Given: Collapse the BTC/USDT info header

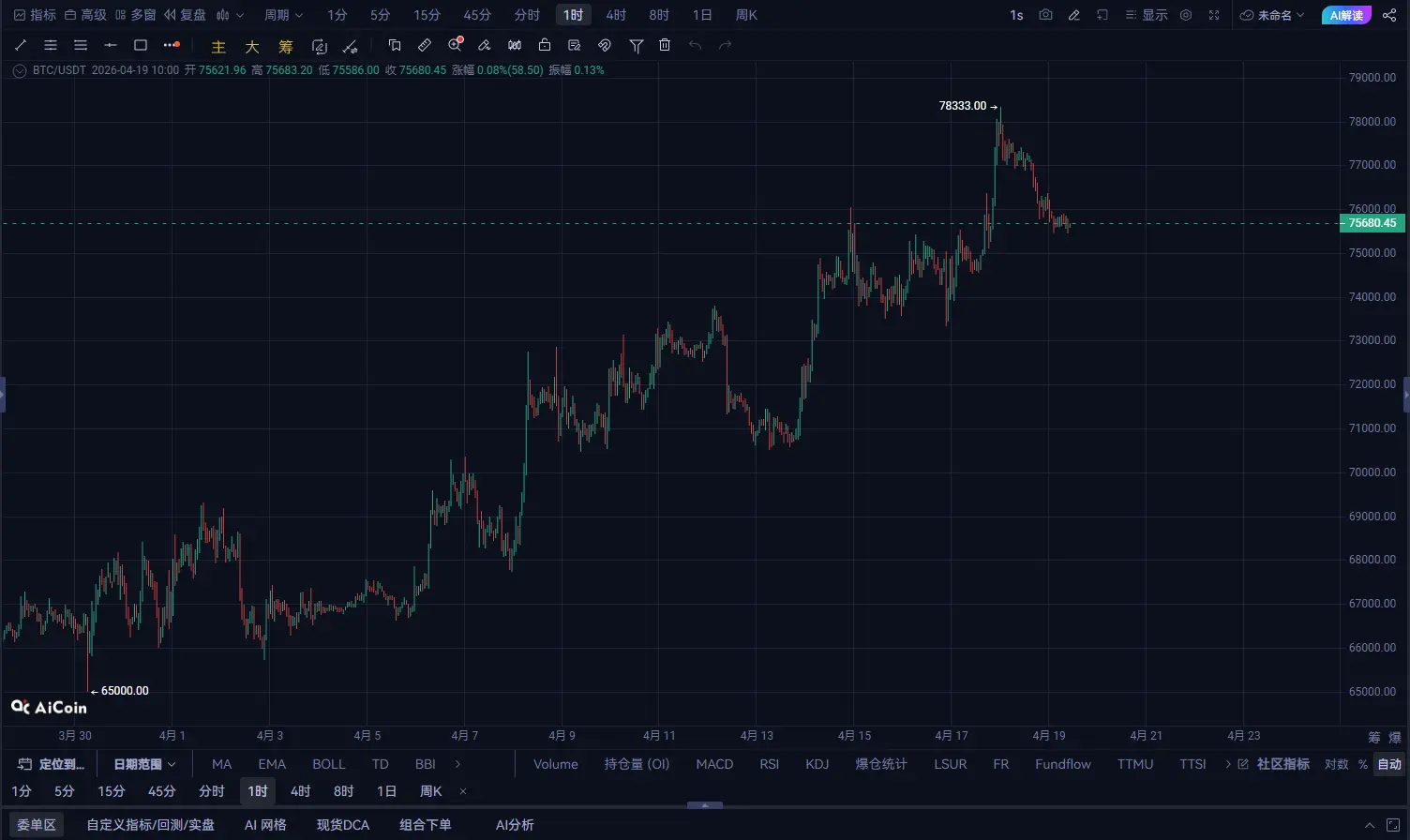Looking at the screenshot, I should [x=20, y=70].
